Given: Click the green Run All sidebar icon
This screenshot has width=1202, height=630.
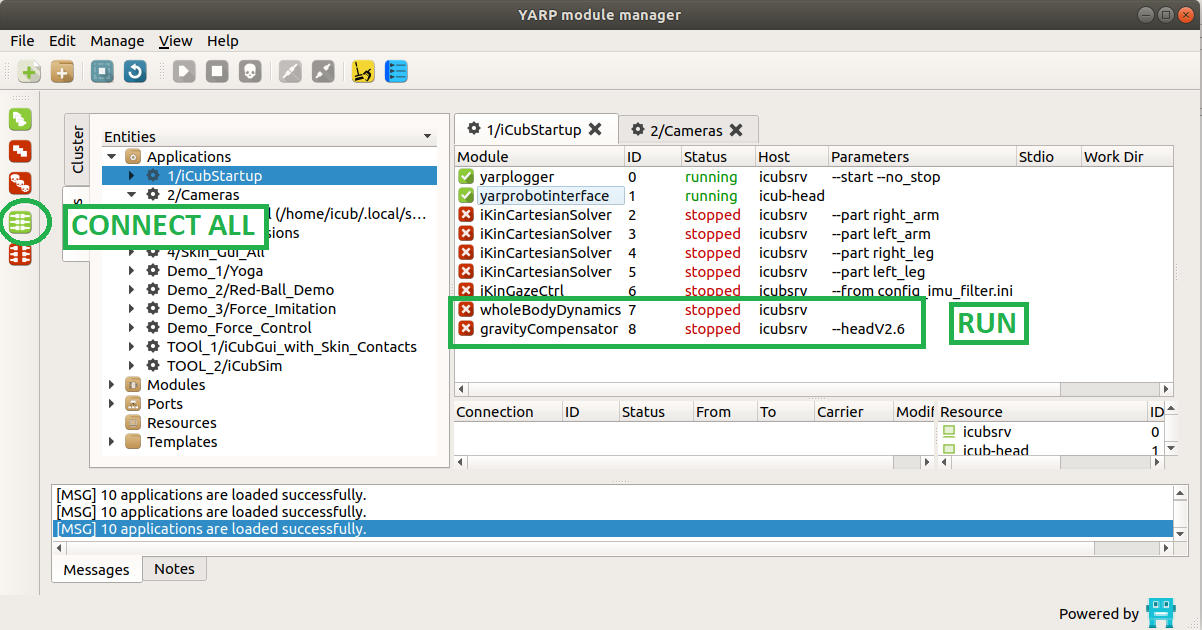Looking at the screenshot, I should tap(20, 120).
